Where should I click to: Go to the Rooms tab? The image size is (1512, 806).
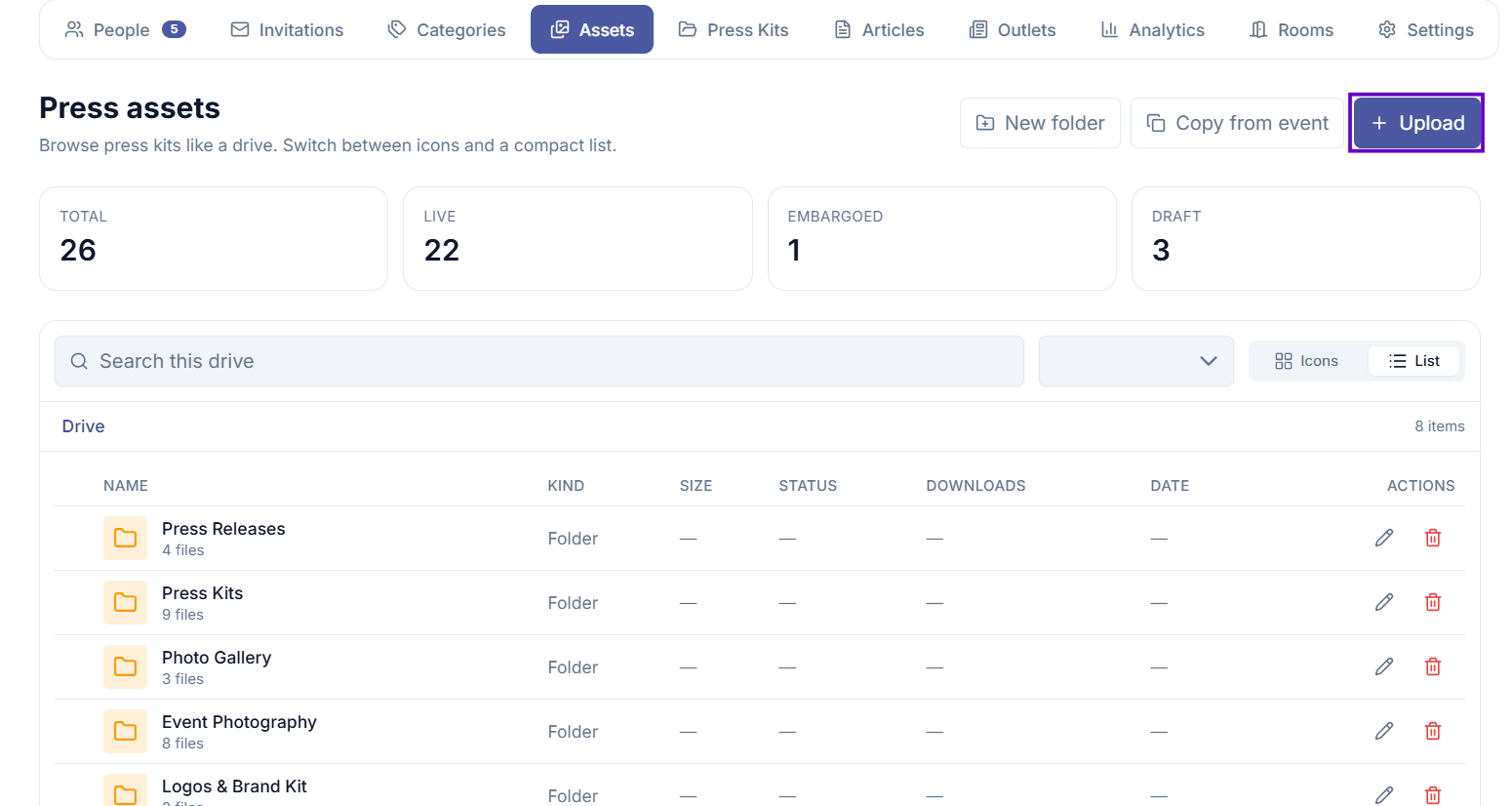[x=1292, y=29]
